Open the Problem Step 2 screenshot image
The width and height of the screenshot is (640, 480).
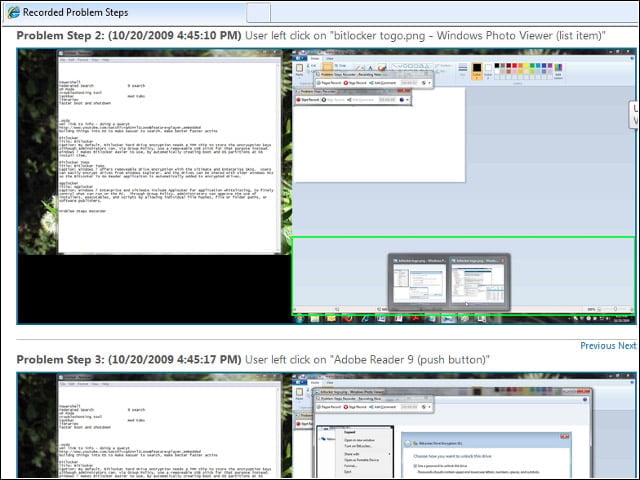click(327, 186)
